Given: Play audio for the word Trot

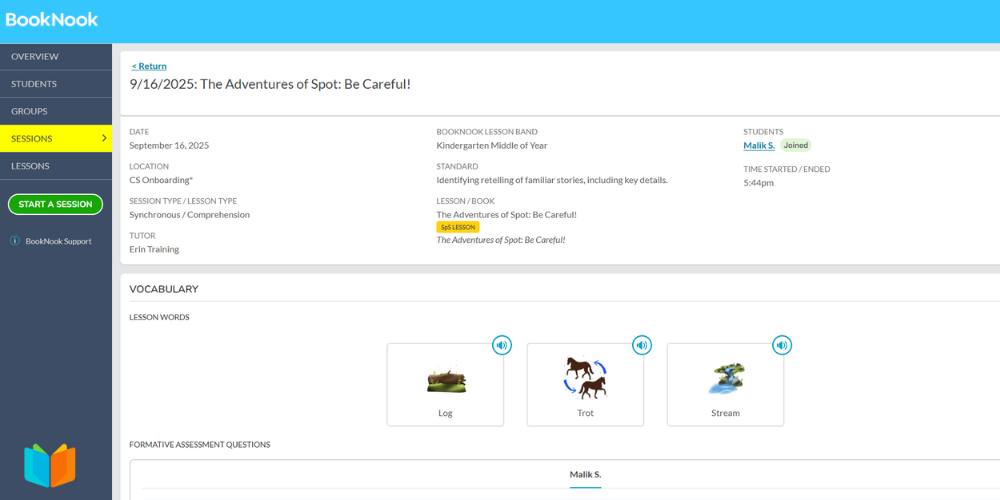Looking at the screenshot, I should tap(642, 345).
